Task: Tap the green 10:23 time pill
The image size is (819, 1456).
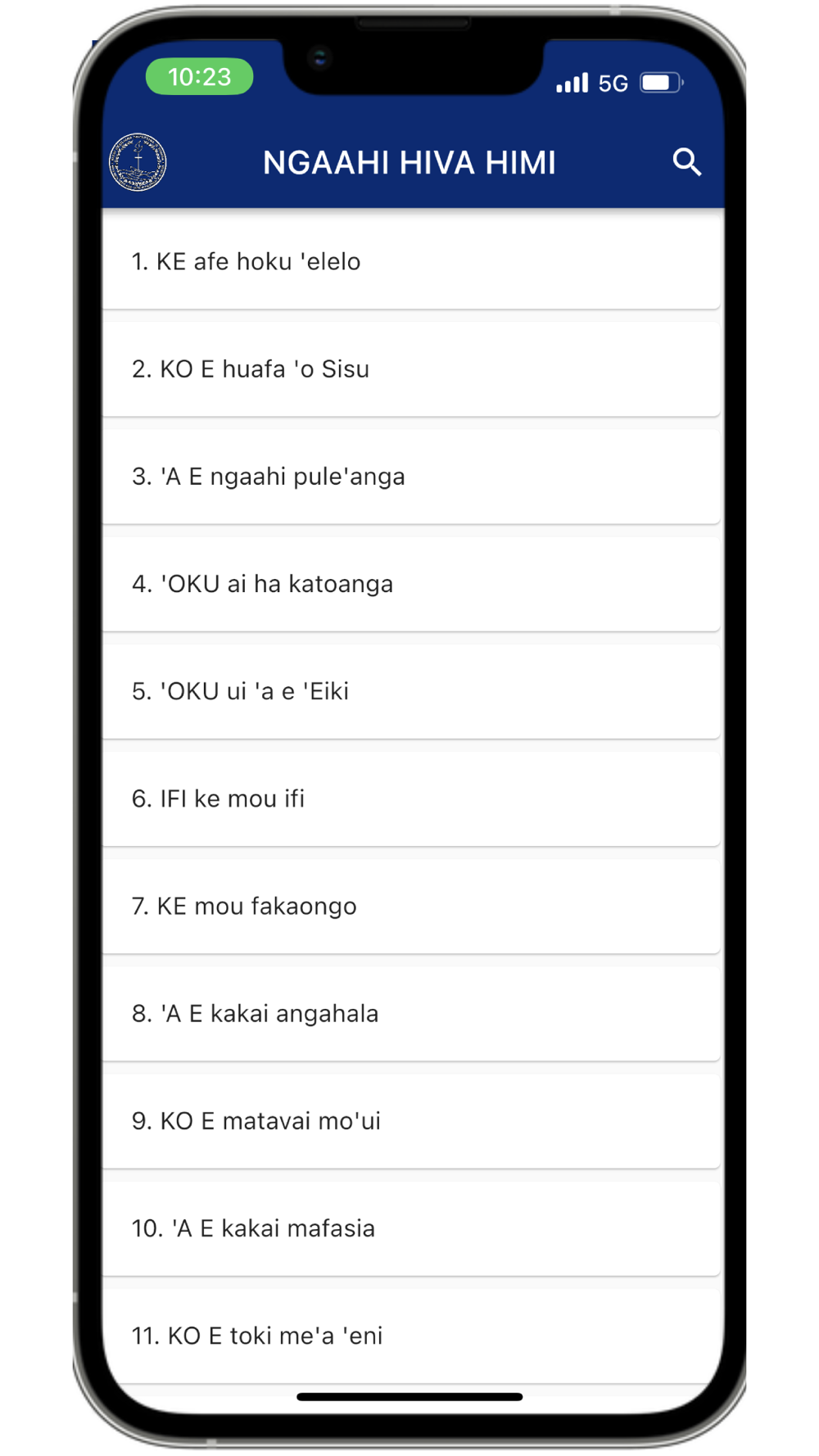Action: pos(199,76)
